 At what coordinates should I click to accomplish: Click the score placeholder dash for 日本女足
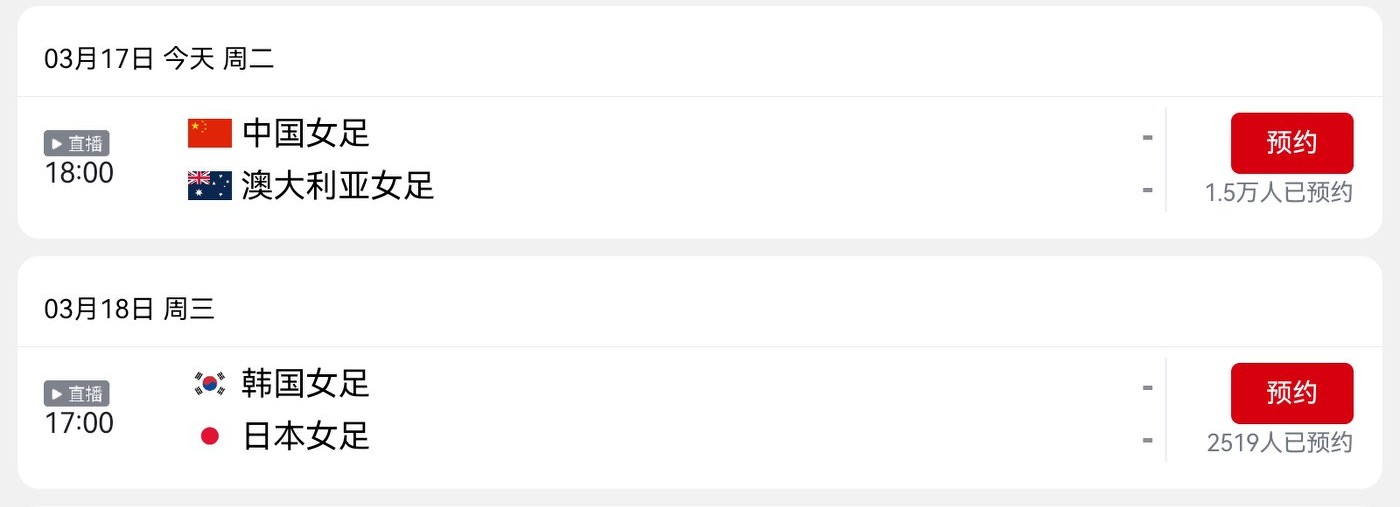pyautogui.click(x=1147, y=440)
